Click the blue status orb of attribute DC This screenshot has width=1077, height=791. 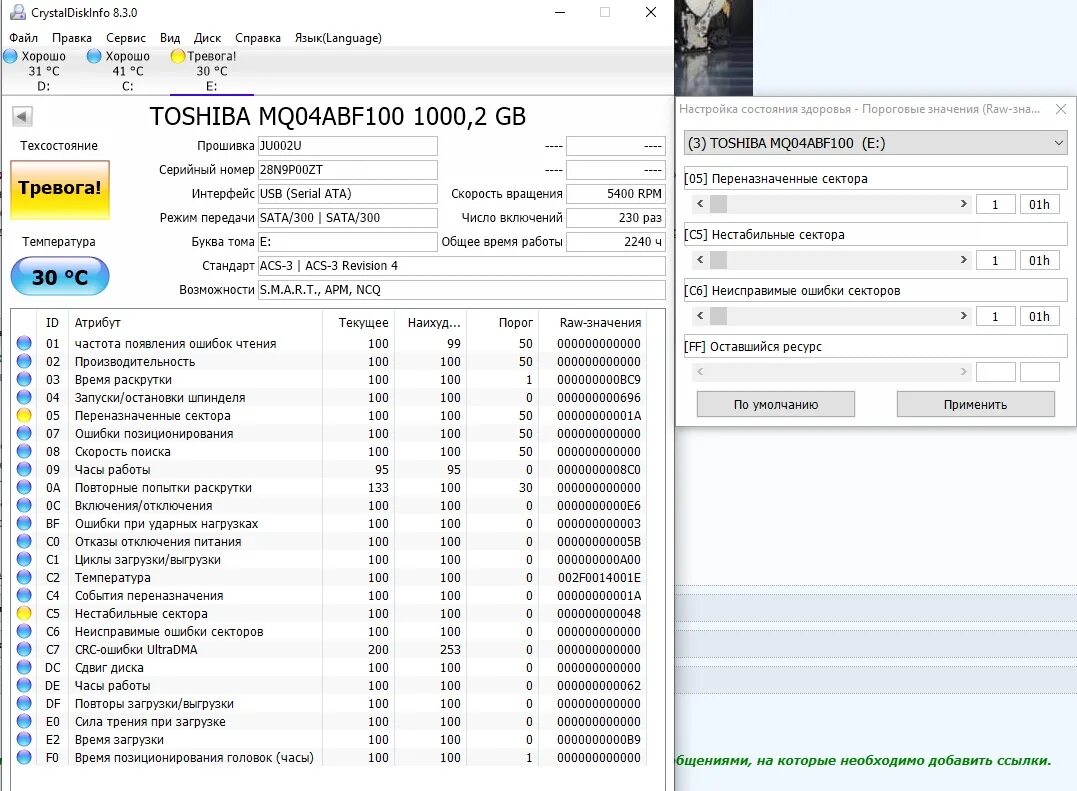click(24, 667)
